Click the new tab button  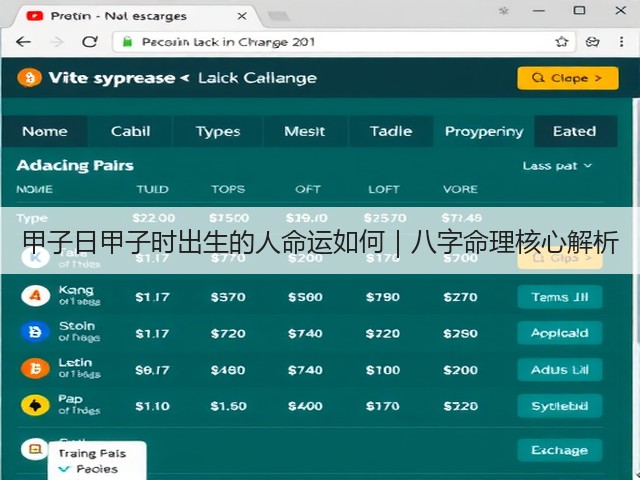(279, 16)
